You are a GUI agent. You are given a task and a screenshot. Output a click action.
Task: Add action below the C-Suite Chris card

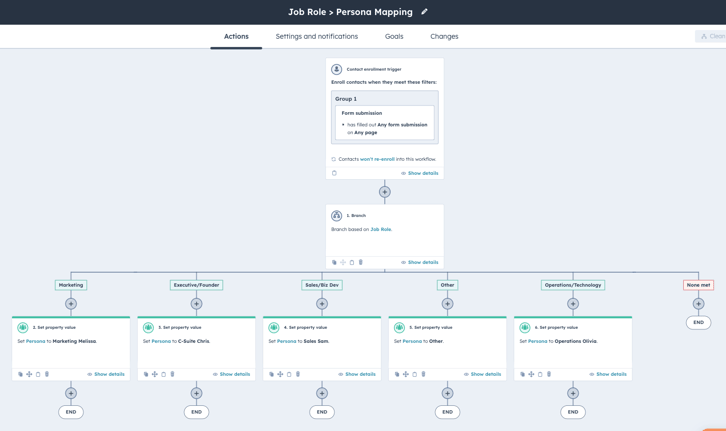pyautogui.click(x=196, y=393)
